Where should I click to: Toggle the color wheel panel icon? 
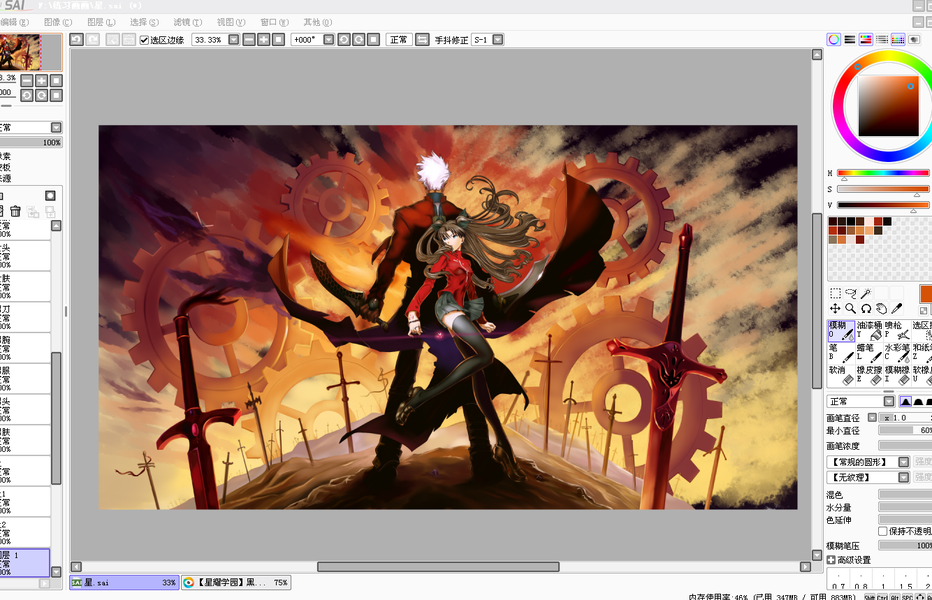[834, 40]
